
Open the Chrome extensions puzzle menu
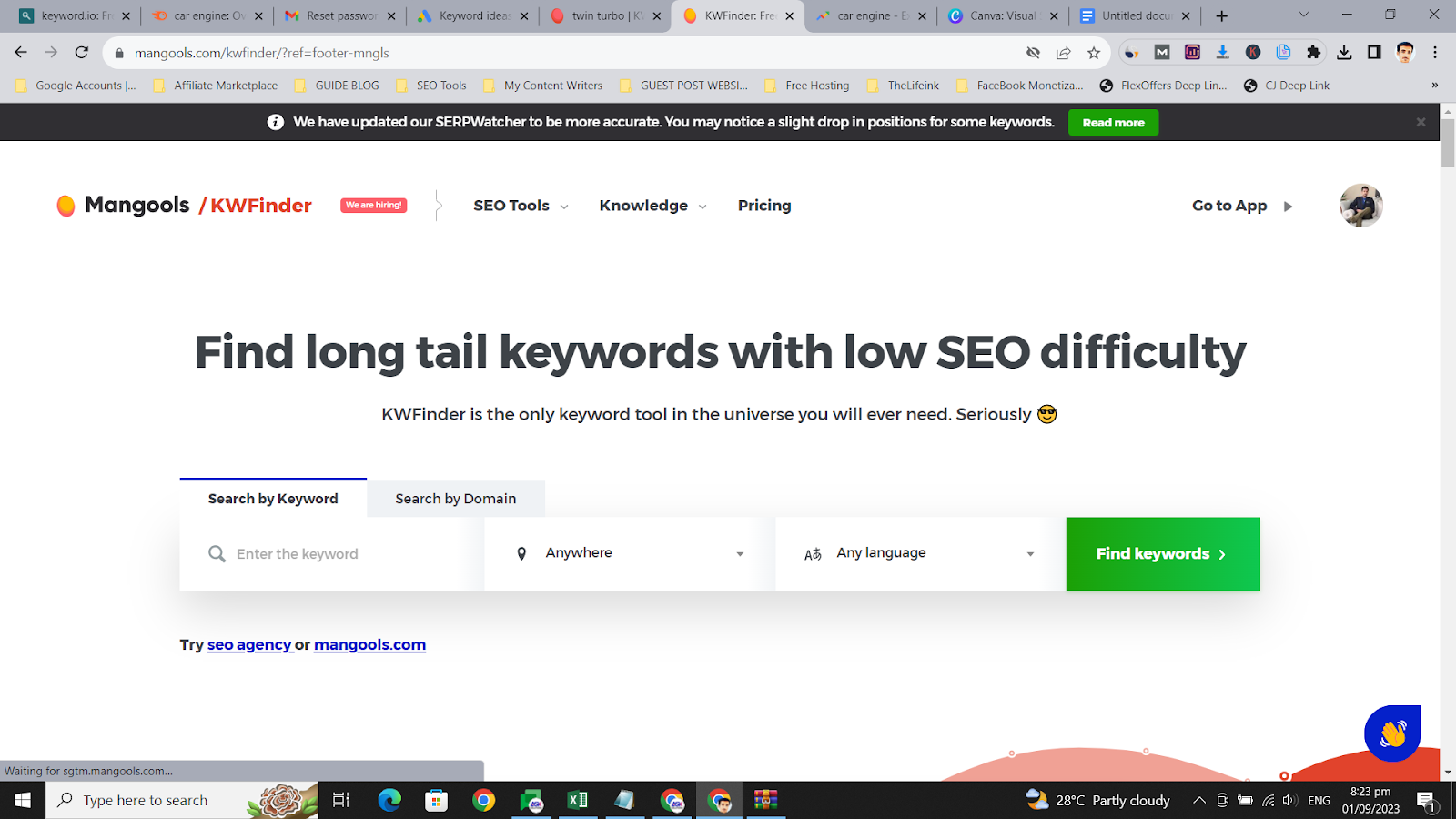pos(1313,53)
